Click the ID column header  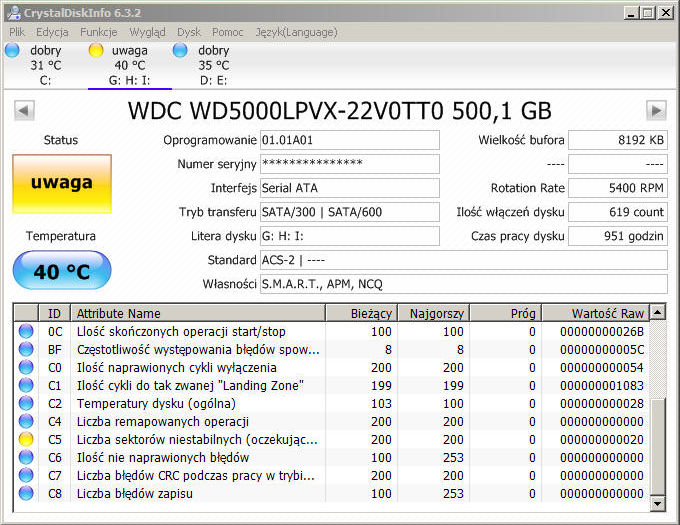[55, 313]
